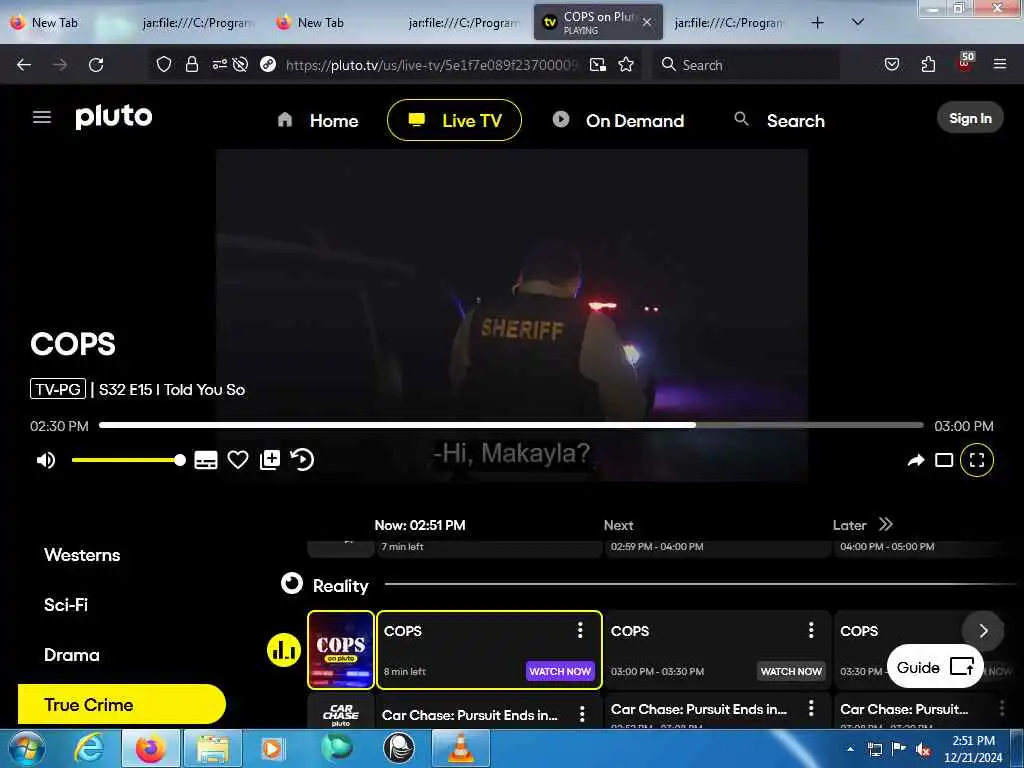
Task: Click the autoplay blocked icon
Action: [x=240, y=64]
